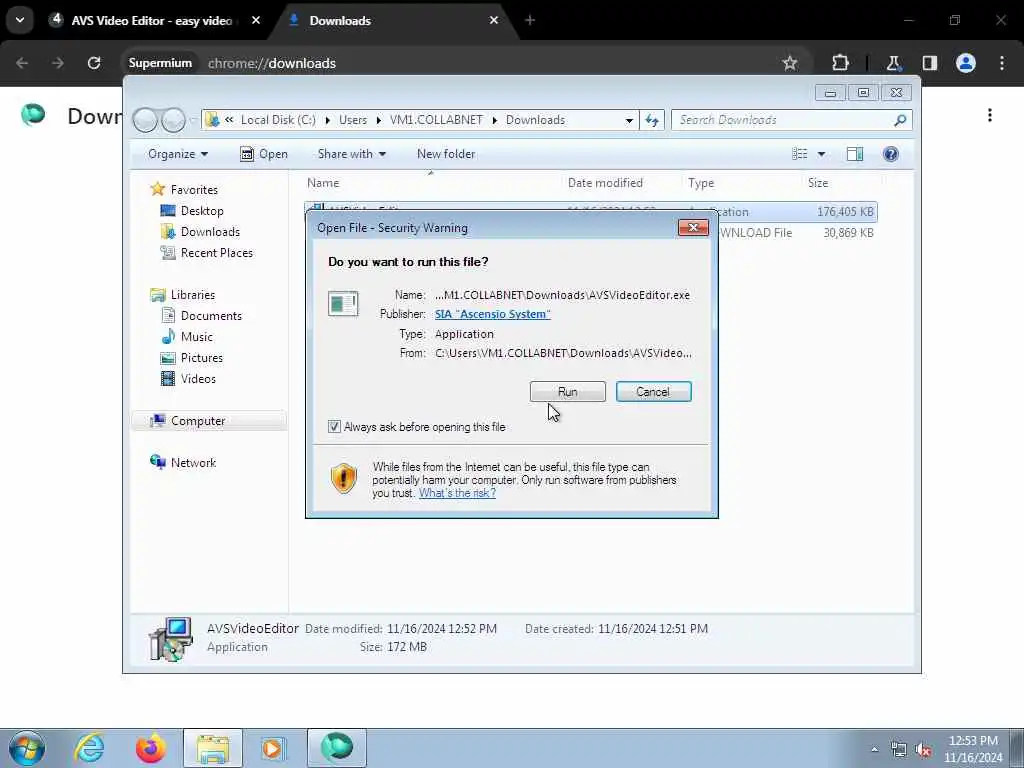Switch to AVS Video Editor browser tab
This screenshot has width=1024, height=768.
click(152, 21)
